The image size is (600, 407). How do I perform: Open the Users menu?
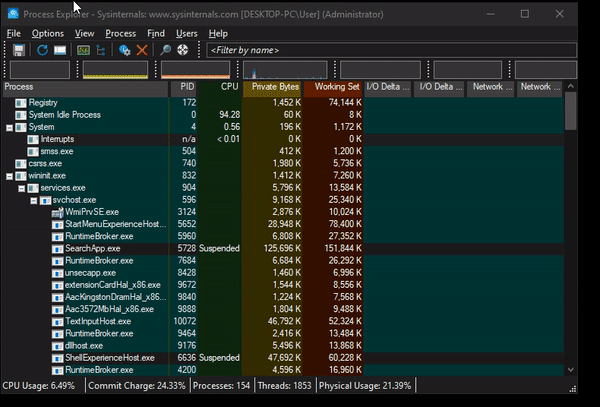pos(186,34)
